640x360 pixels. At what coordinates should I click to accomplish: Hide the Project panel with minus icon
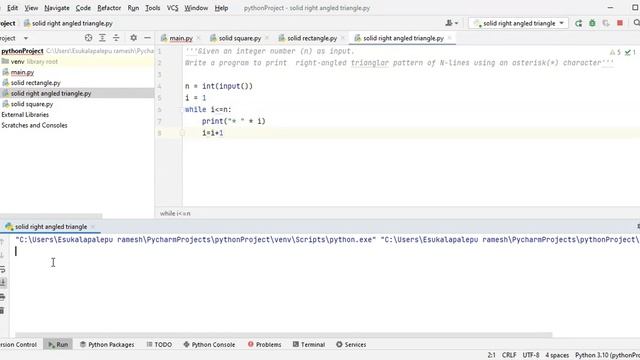tap(147, 38)
